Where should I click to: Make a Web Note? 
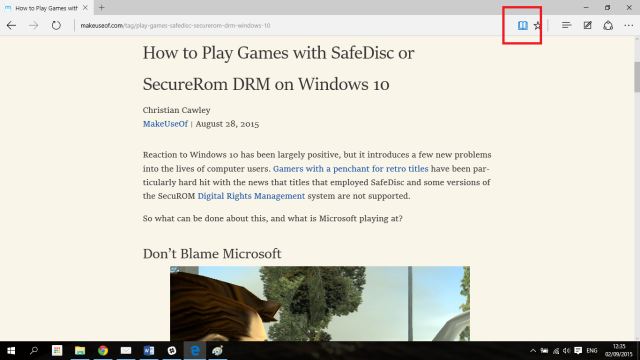[587, 25]
